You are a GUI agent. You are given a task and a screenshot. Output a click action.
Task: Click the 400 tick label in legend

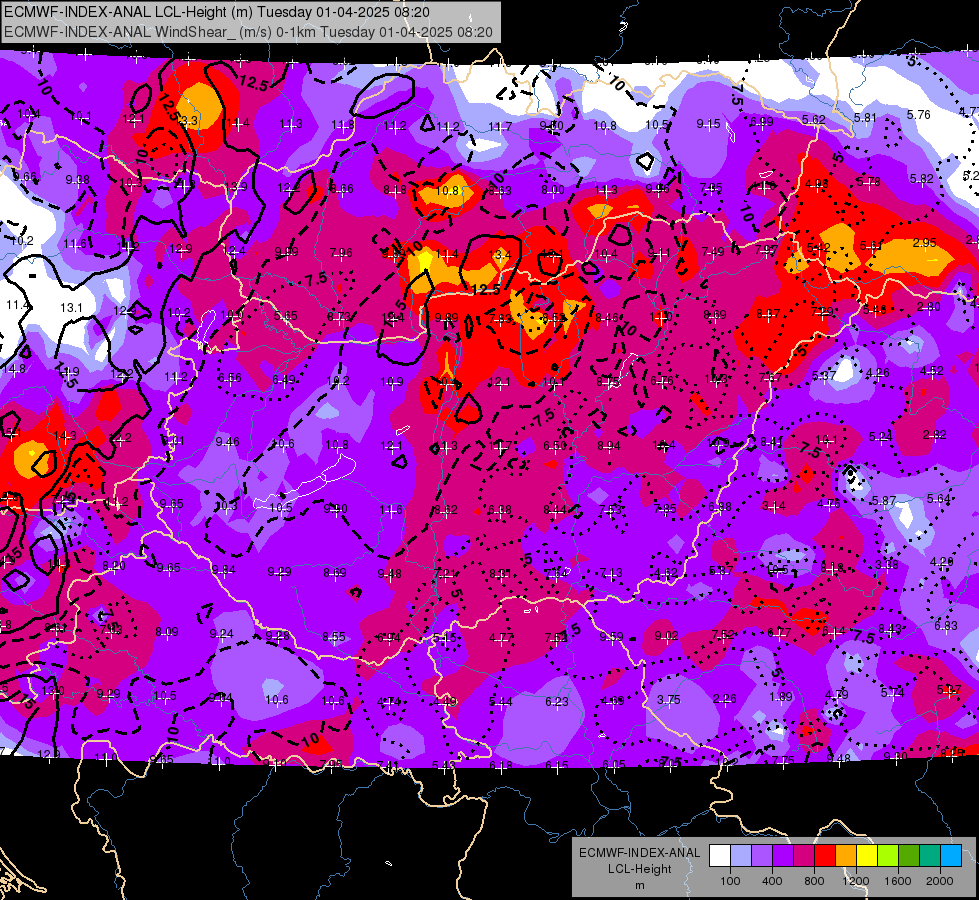772,881
